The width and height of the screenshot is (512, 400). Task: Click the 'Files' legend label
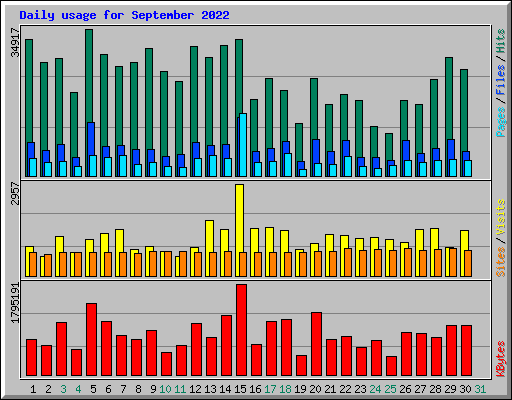[501, 80]
